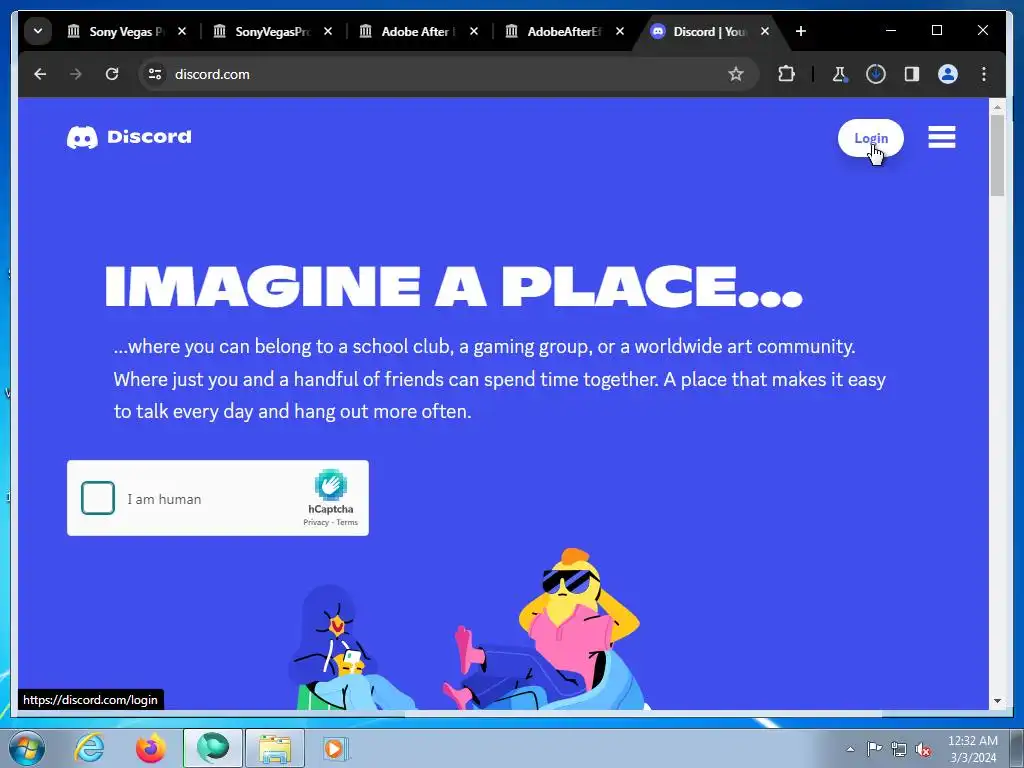1024x768 pixels.
Task: Click the scrollbar down arrow
Action: coord(997,701)
